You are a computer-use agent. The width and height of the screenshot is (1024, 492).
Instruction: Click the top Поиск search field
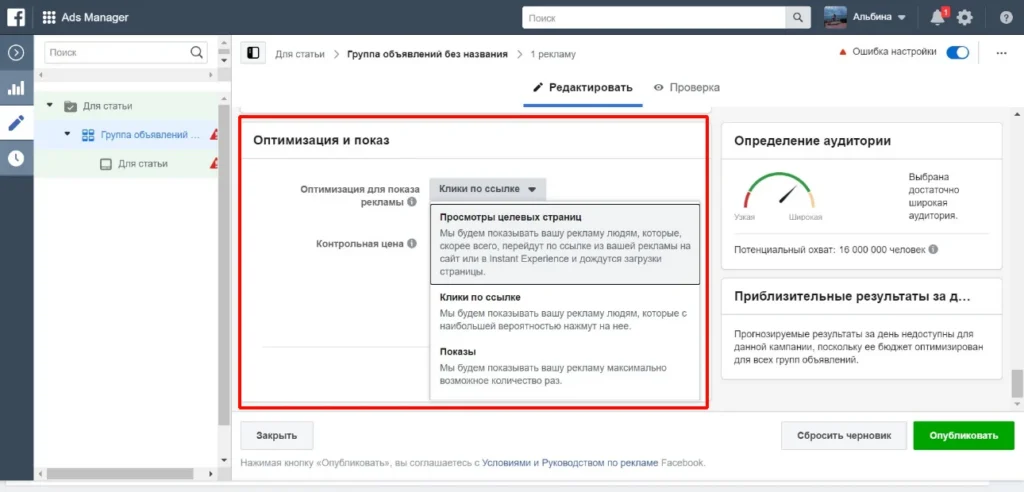(x=654, y=18)
